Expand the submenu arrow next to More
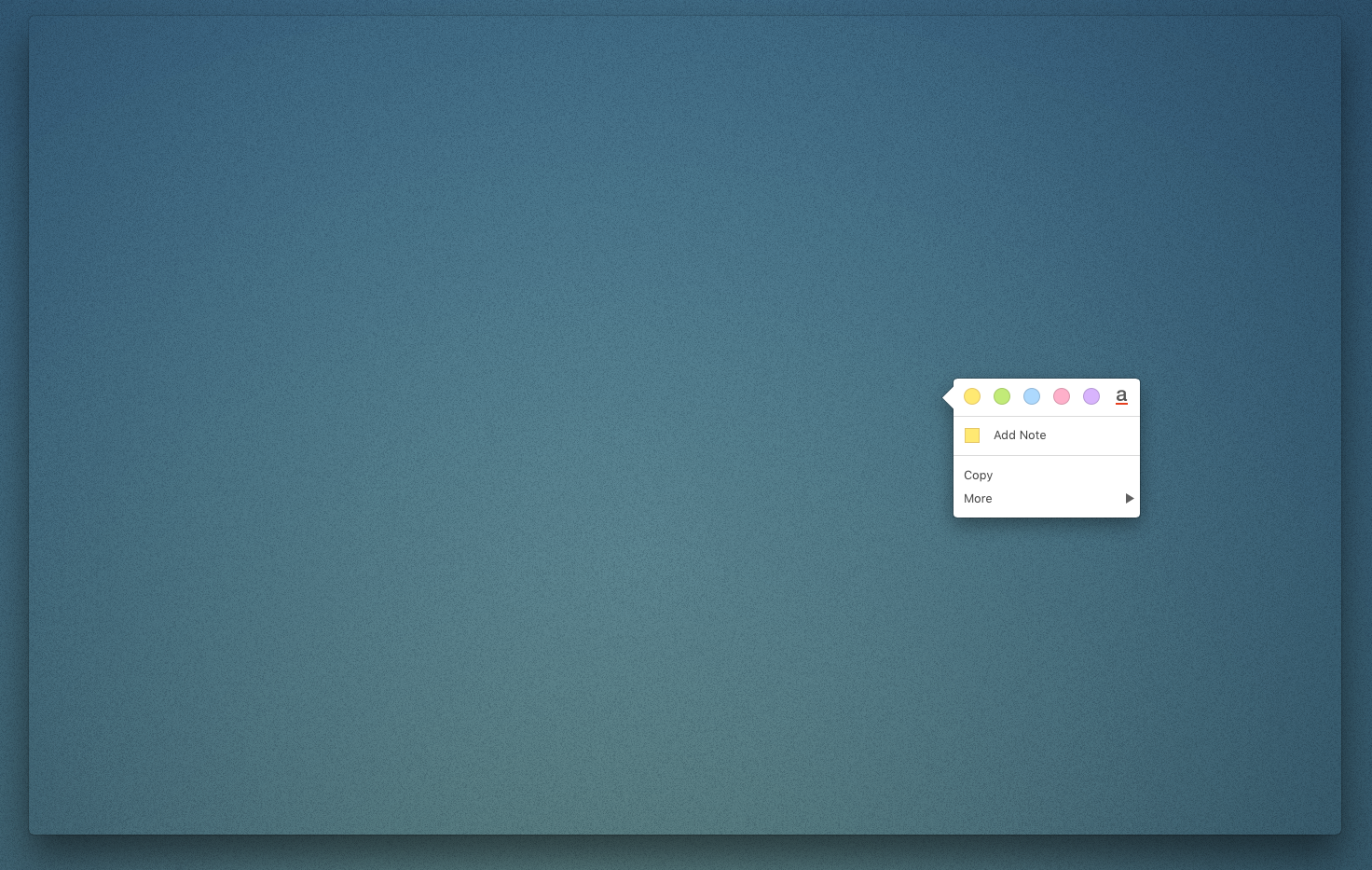The height and width of the screenshot is (870, 1372). point(1129,499)
